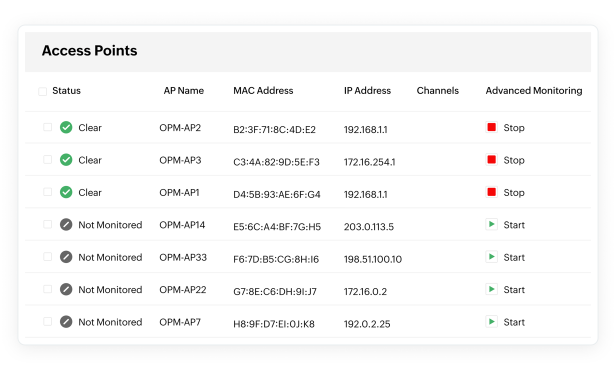Click the Access Points panel title

coord(90,51)
